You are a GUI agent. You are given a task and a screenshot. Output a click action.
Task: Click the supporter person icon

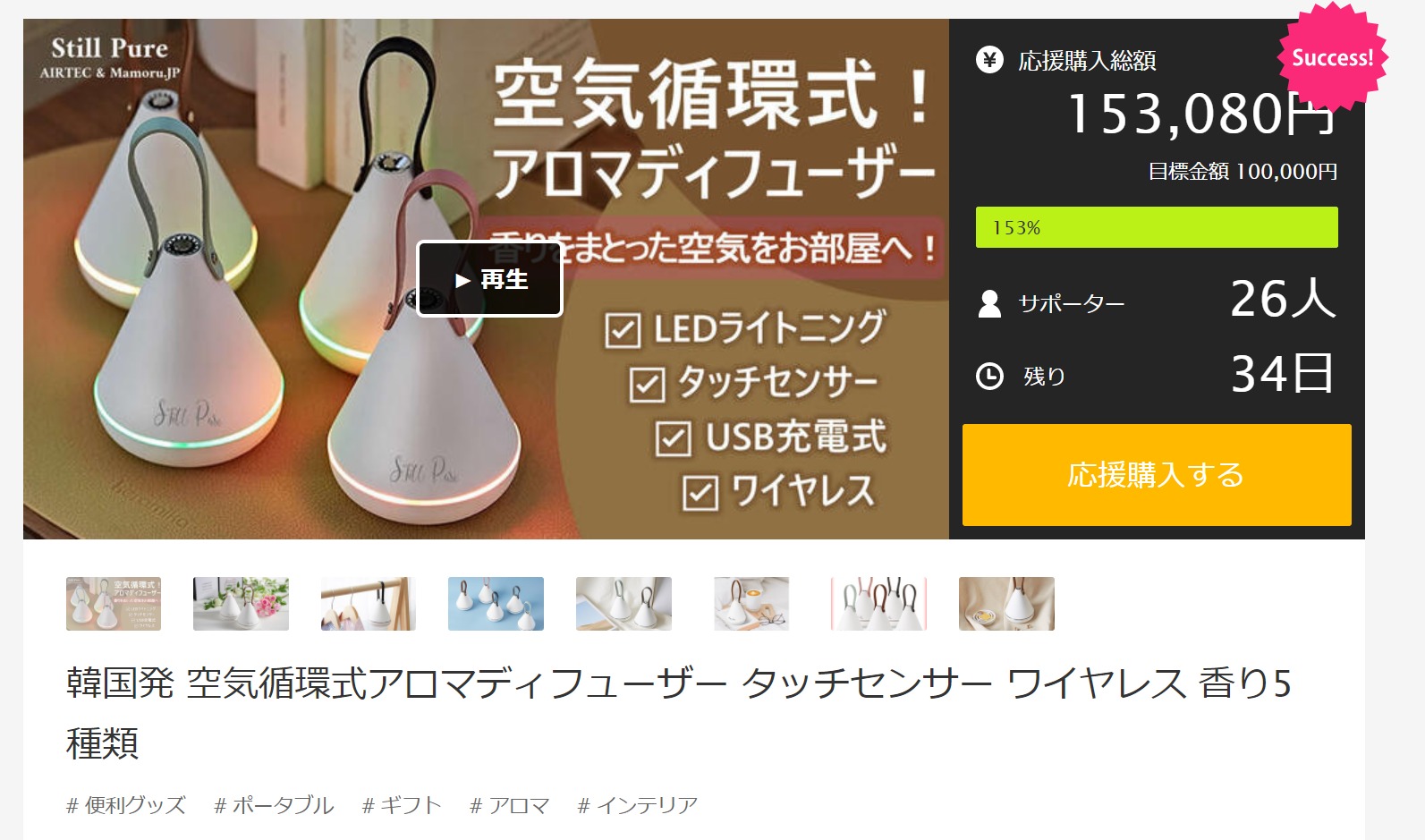(x=989, y=303)
